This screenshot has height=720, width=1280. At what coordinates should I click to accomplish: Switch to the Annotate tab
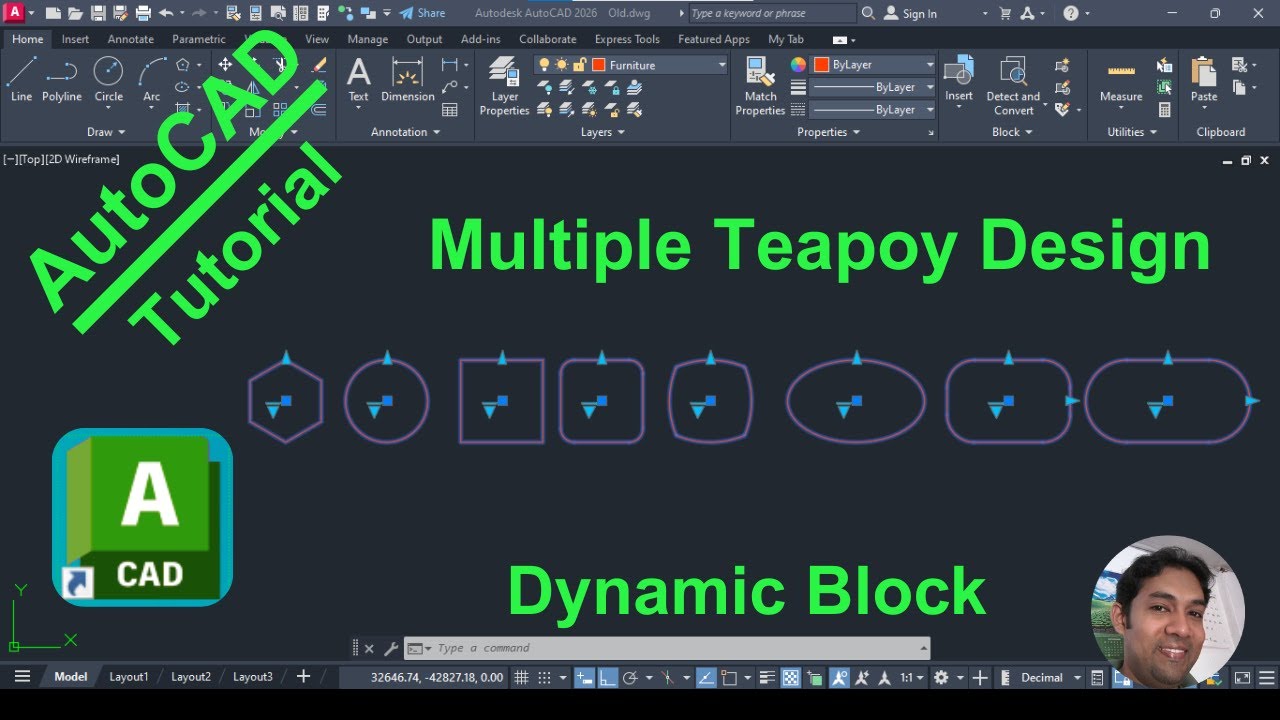coord(131,39)
